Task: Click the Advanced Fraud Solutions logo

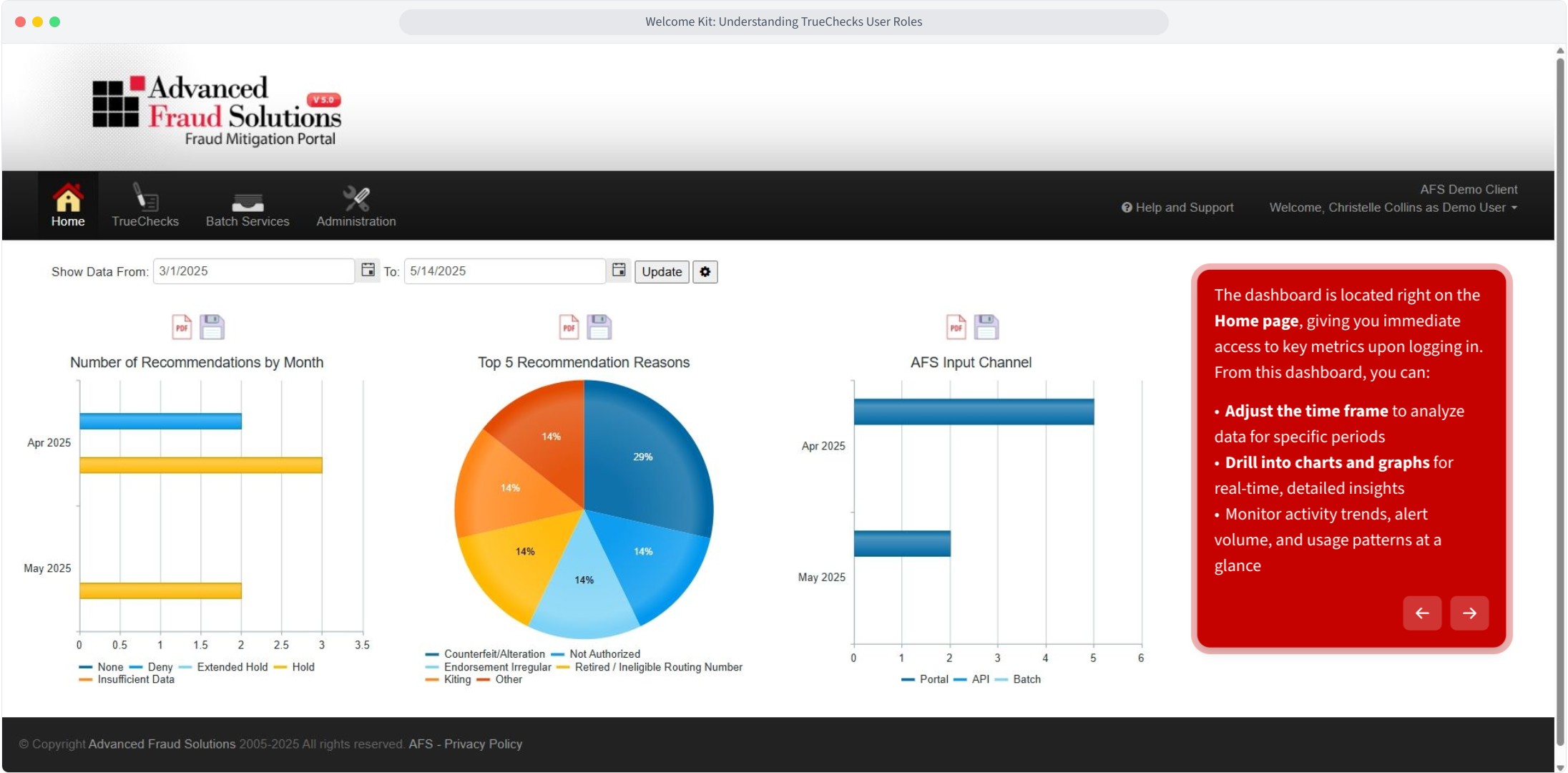Action: (x=217, y=110)
